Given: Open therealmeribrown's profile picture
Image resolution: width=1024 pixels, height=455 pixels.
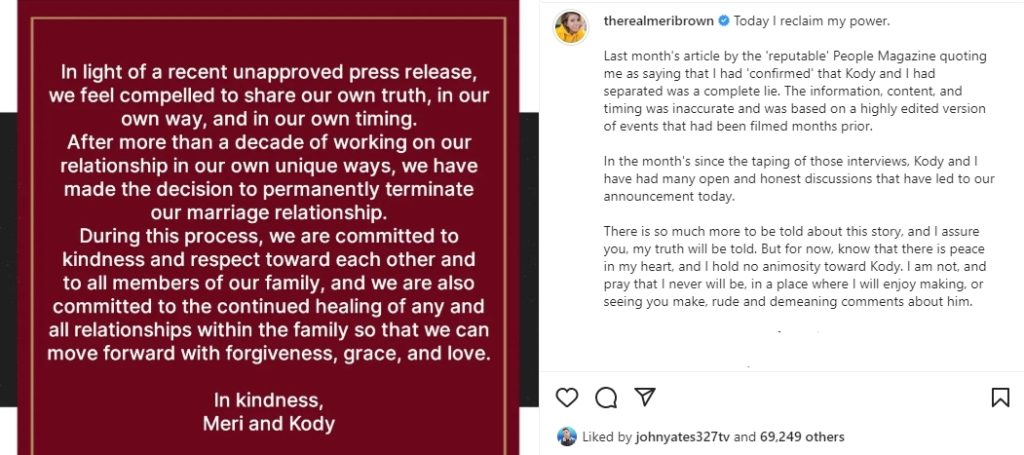Looking at the screenshot, I should click(570, 28).
